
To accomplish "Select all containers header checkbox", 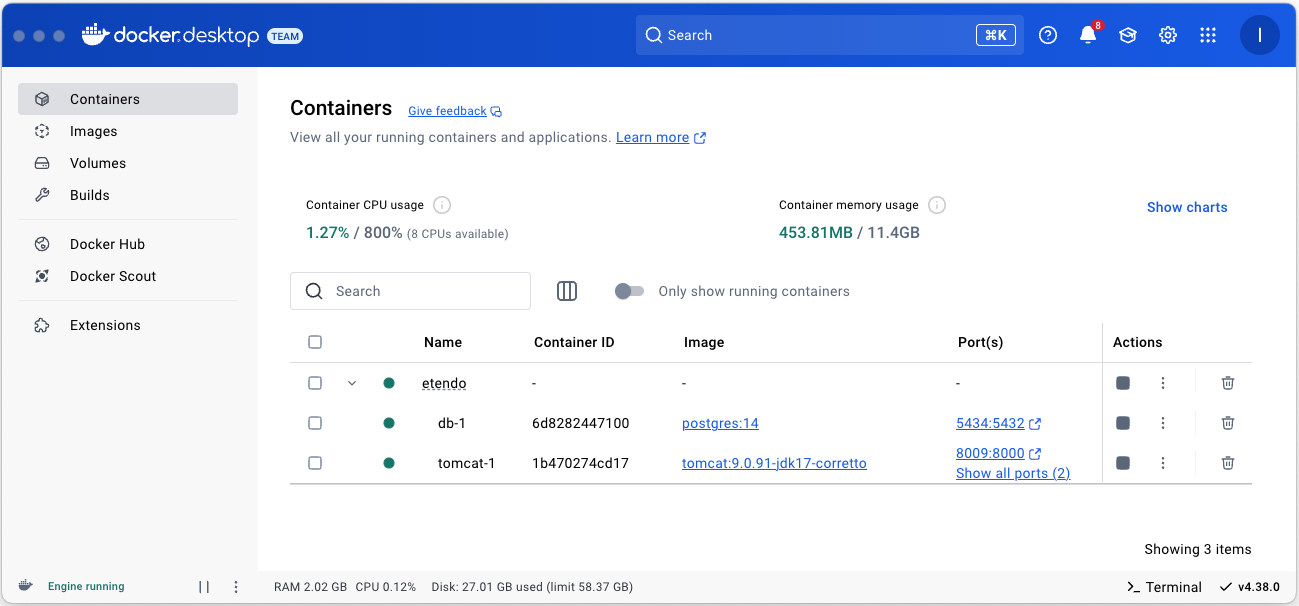I will 315,342.
